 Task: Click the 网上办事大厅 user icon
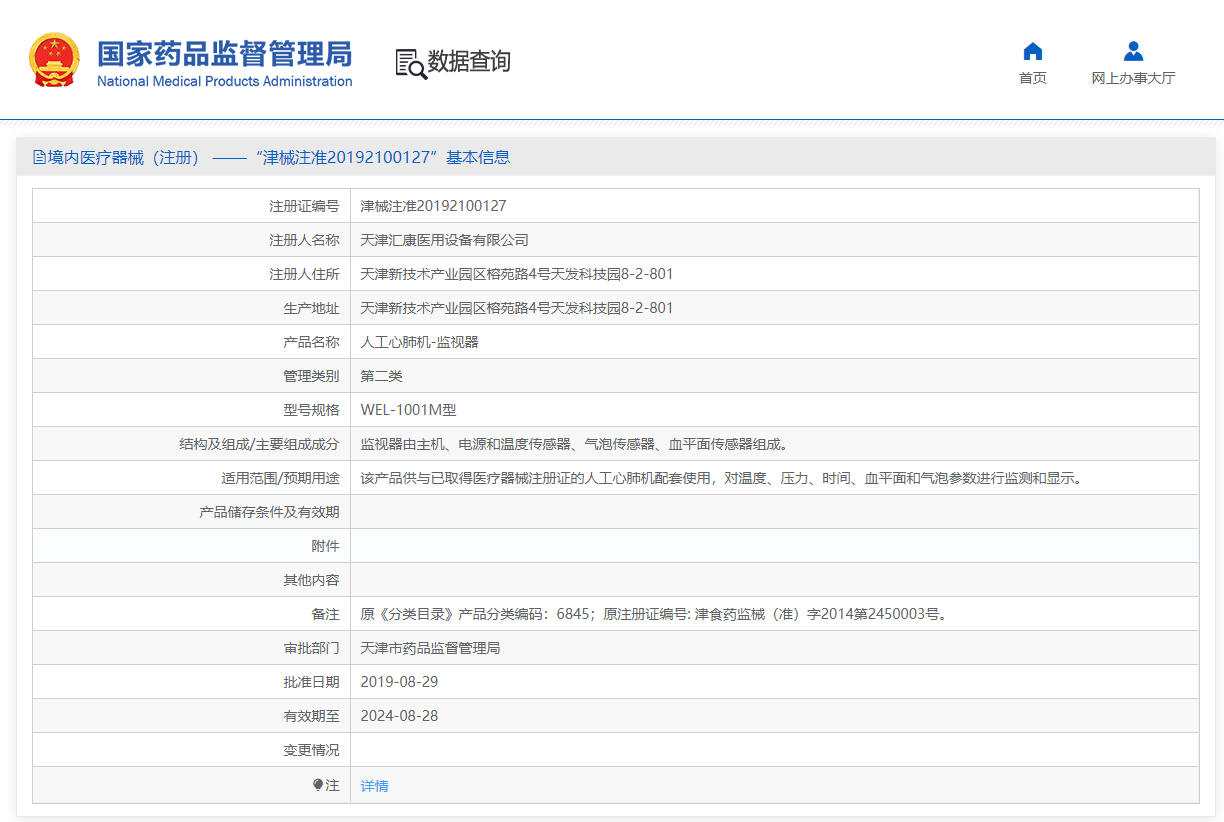1133,51
